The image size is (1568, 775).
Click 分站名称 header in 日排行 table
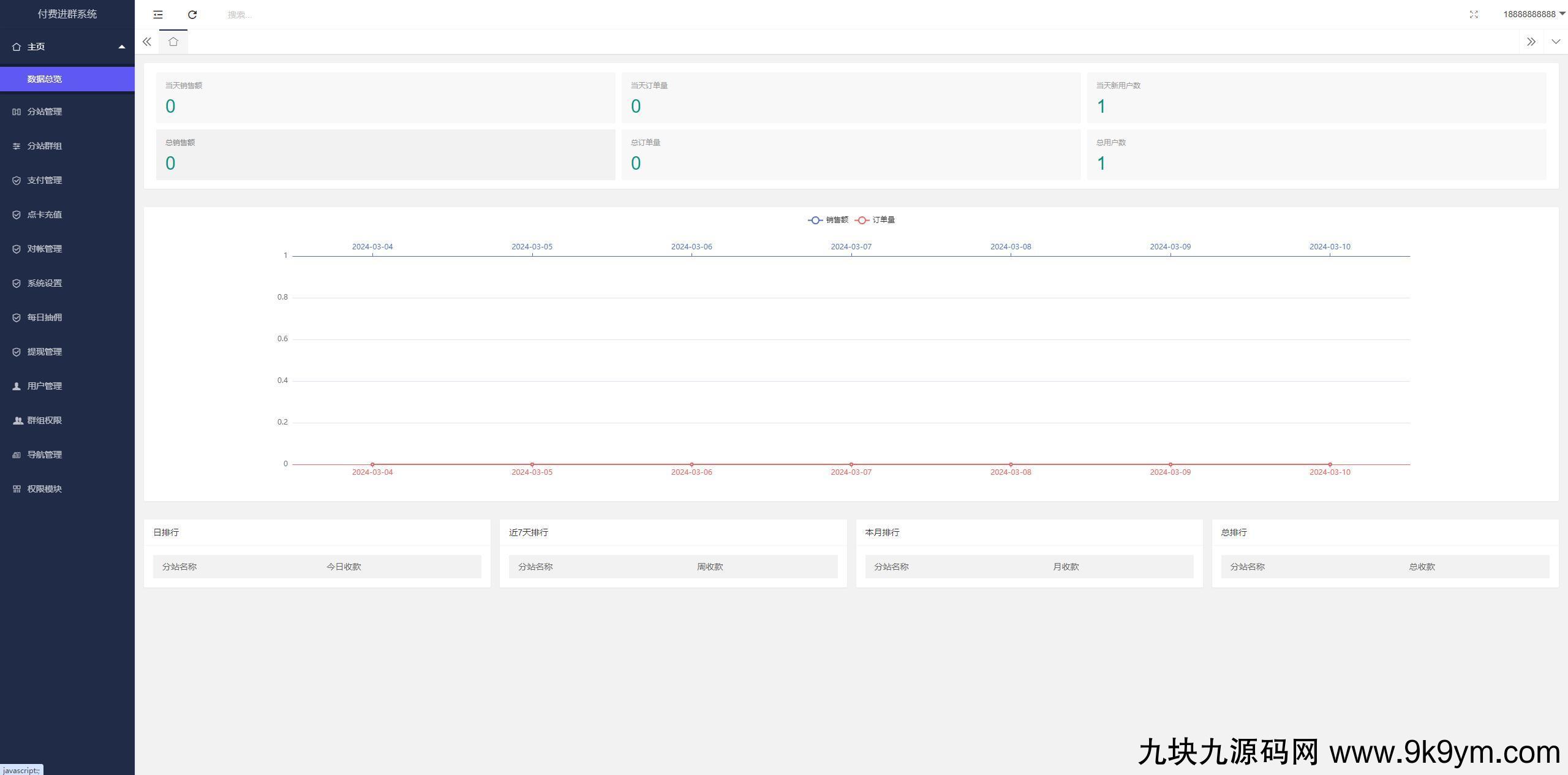[x=179, y=567]
